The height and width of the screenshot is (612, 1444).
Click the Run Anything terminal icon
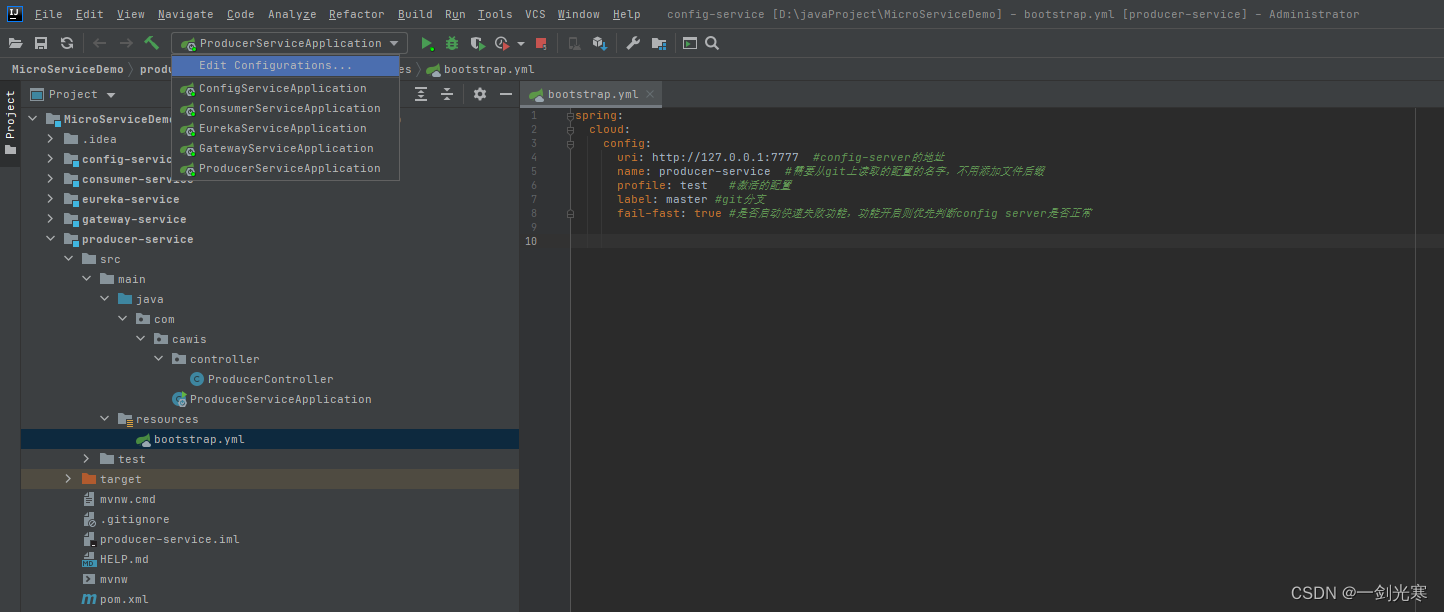(690, 43)
